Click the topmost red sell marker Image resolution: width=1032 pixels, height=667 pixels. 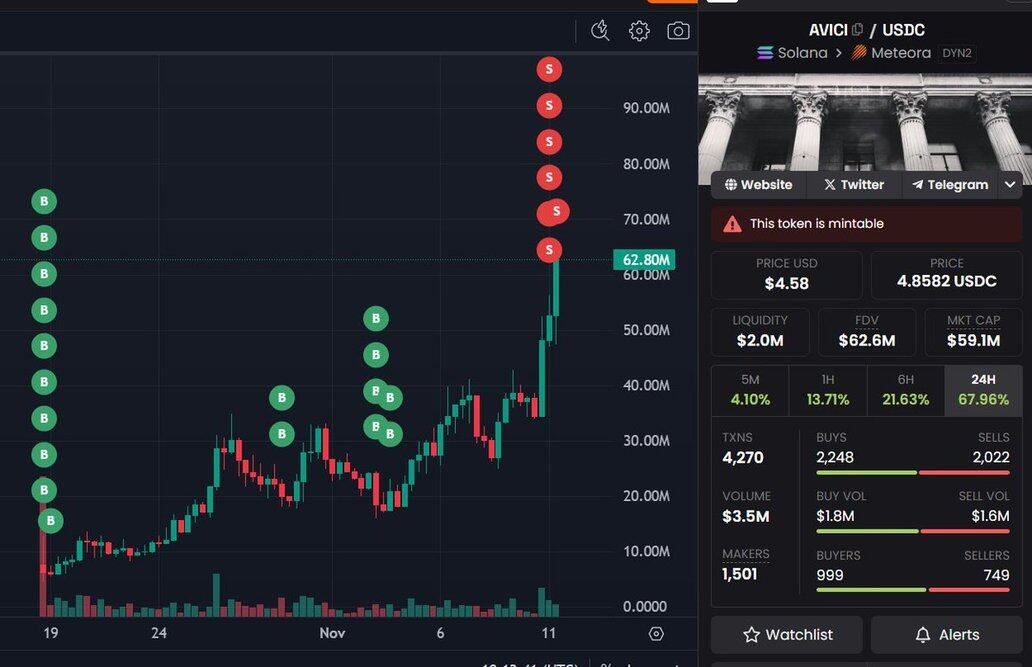click(x=548, y=69)
